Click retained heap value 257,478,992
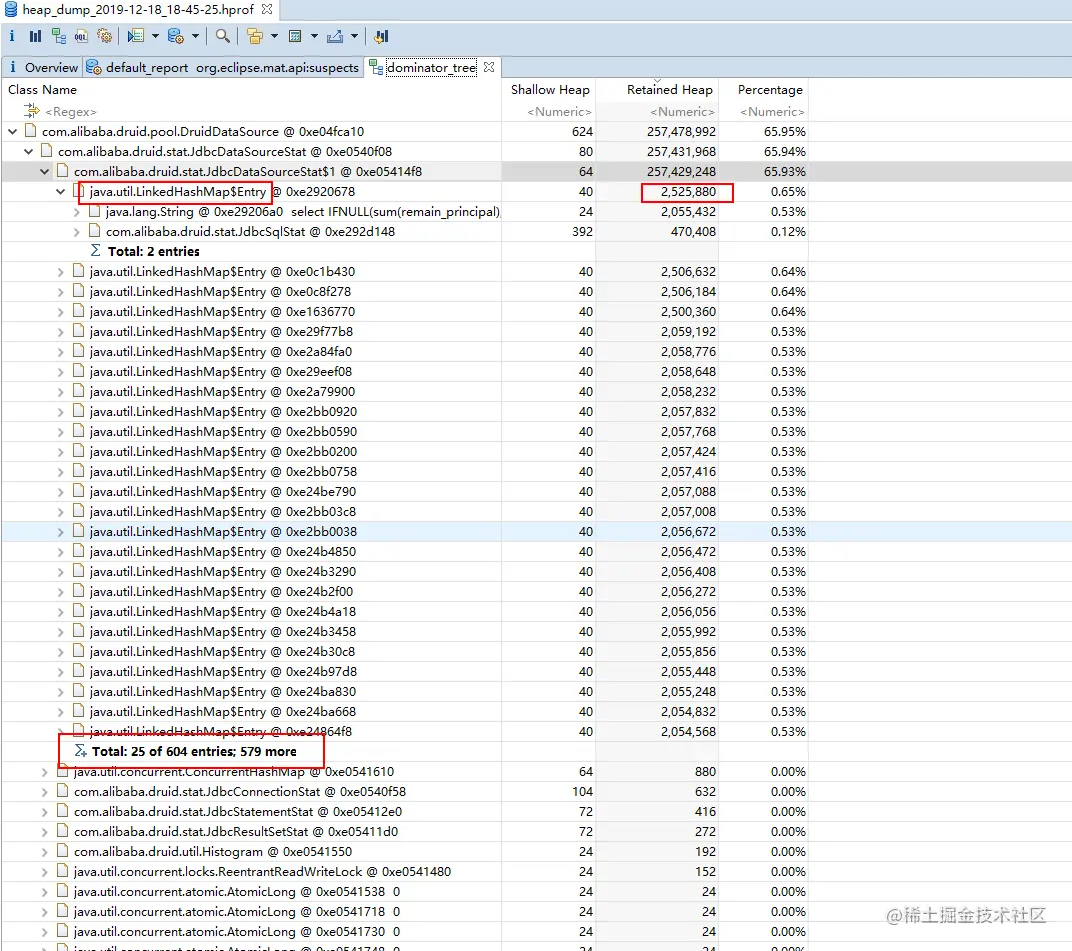 (681, 131)
